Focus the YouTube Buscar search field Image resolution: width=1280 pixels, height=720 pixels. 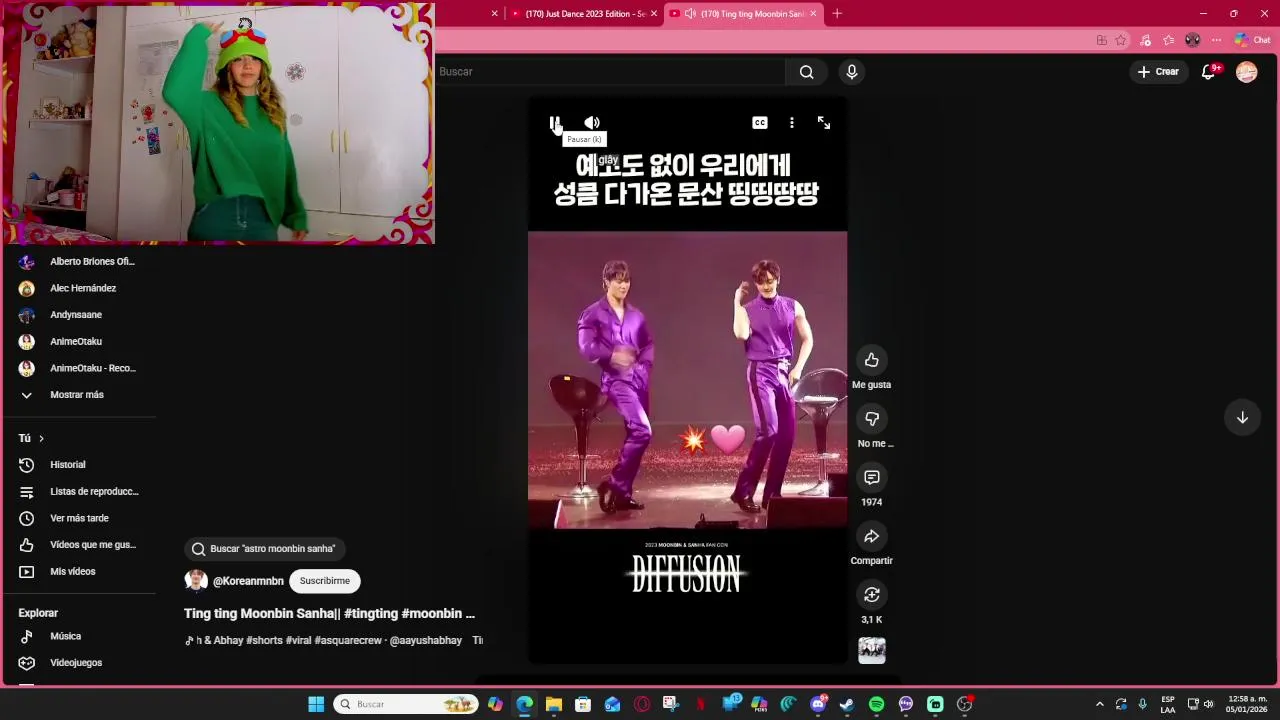[610, 72]
